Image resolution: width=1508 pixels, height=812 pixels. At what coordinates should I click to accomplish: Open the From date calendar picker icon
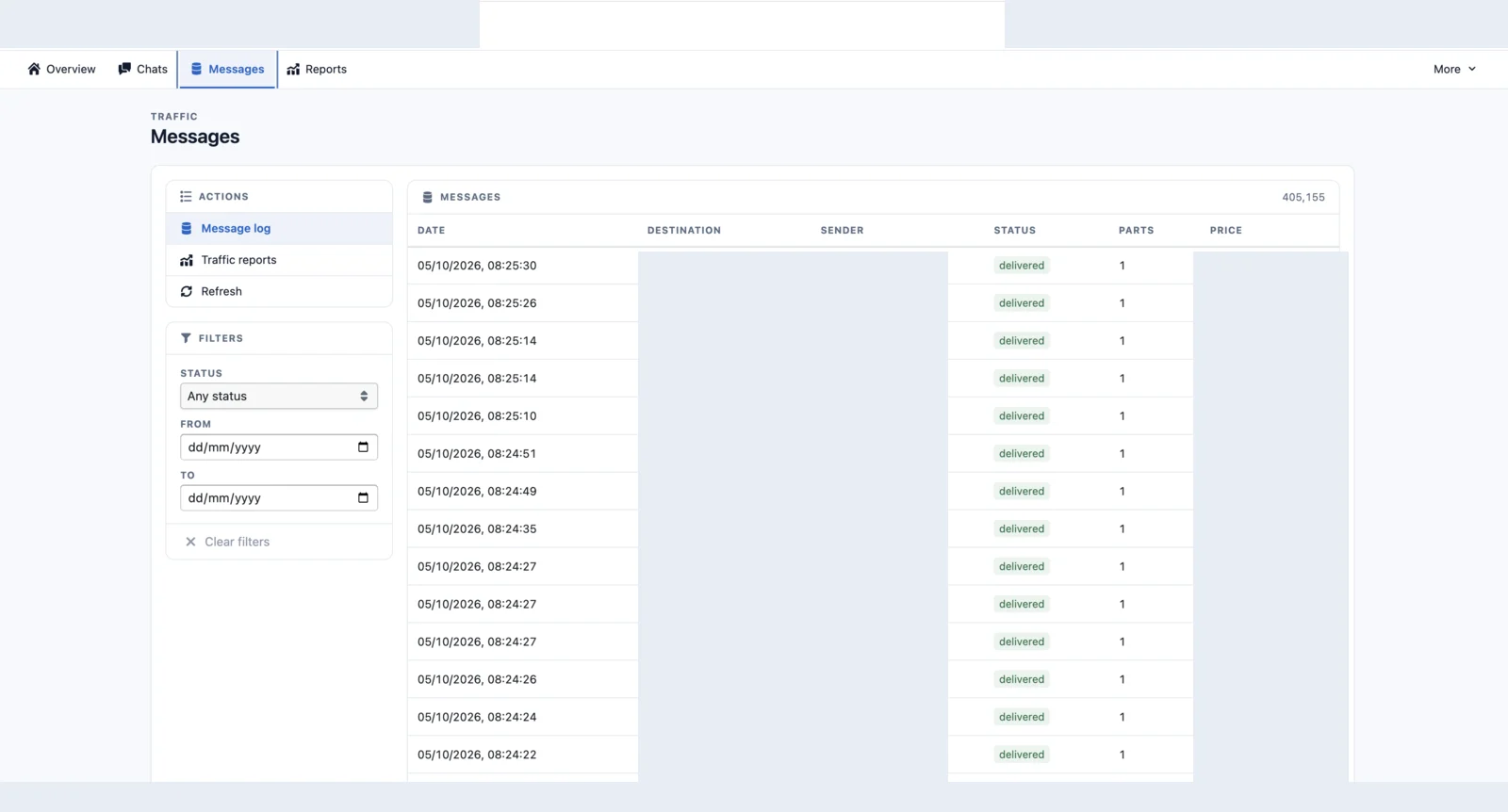pos(363,447)
